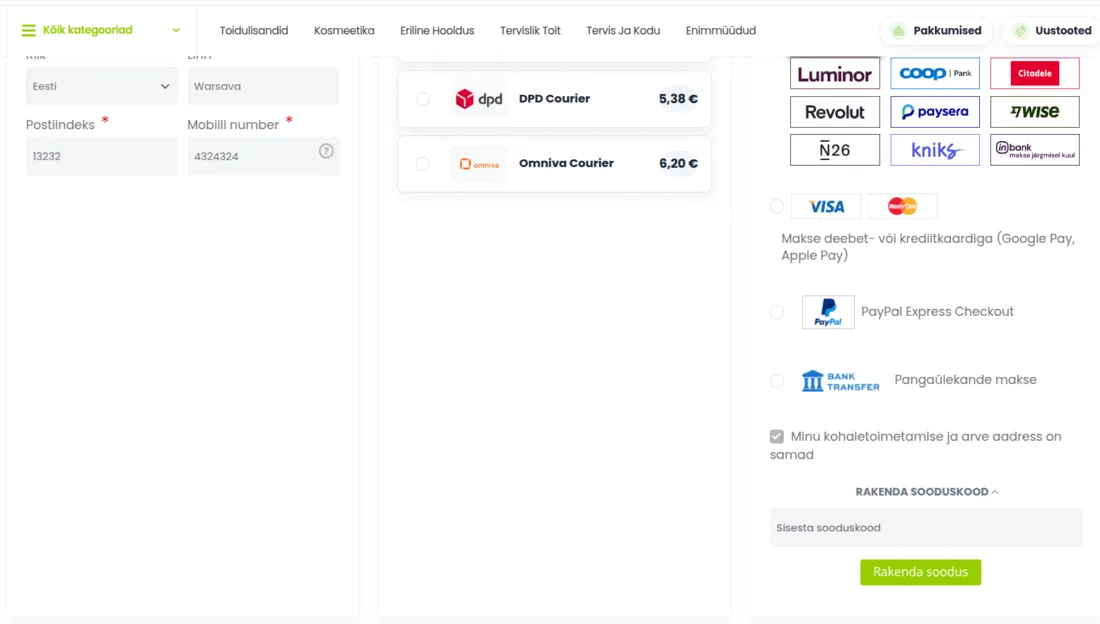Select the Pangaülekande makse radio button

(777, 381)
